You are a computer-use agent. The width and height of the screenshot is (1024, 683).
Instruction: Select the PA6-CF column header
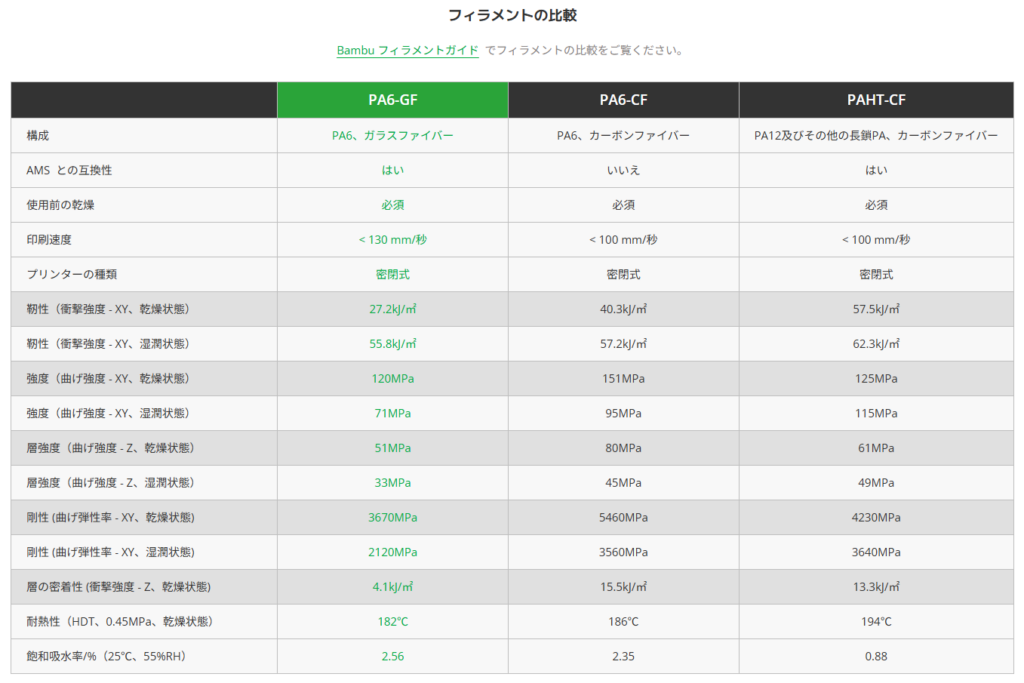click(623, 100)
